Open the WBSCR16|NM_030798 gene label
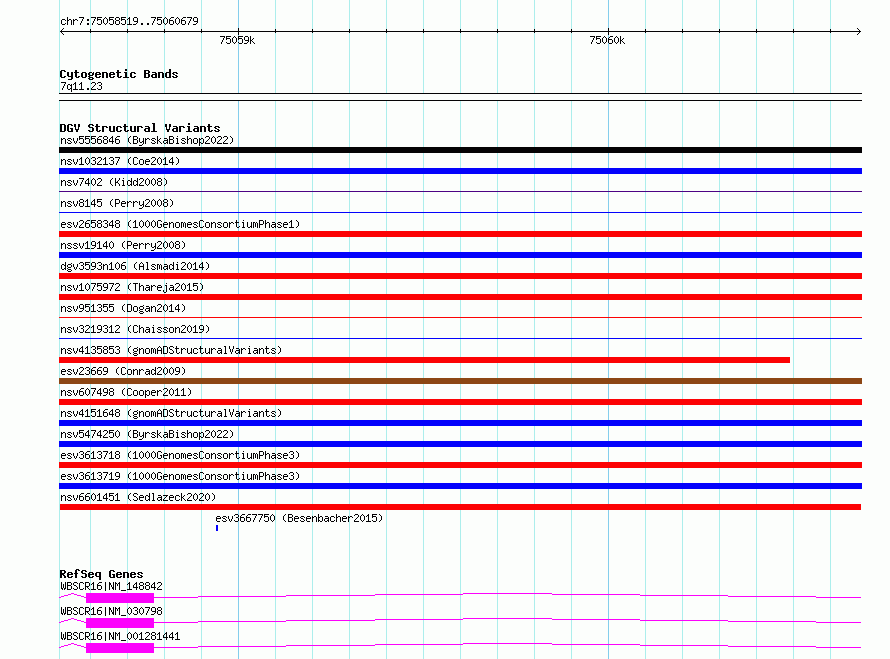 click(111, 611)
